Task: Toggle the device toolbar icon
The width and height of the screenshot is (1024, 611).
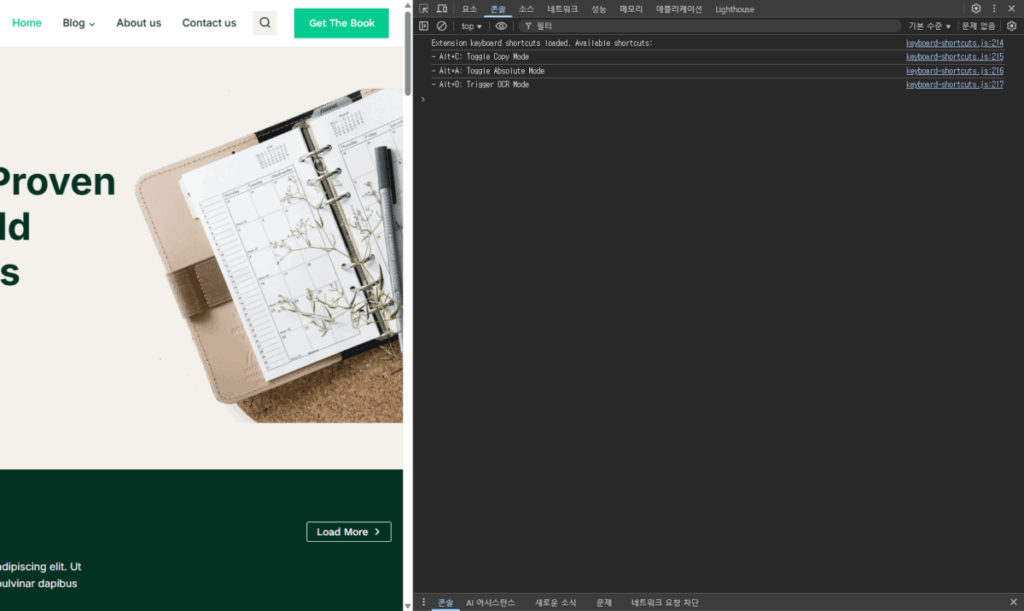Action: [x=441, y=9]
